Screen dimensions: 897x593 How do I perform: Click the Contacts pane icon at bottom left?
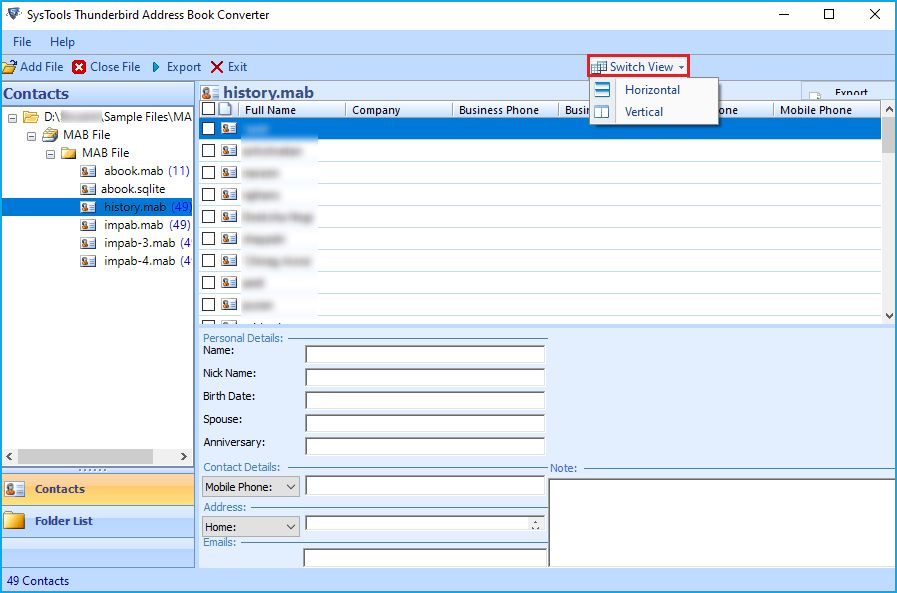[x=15, y=489]
